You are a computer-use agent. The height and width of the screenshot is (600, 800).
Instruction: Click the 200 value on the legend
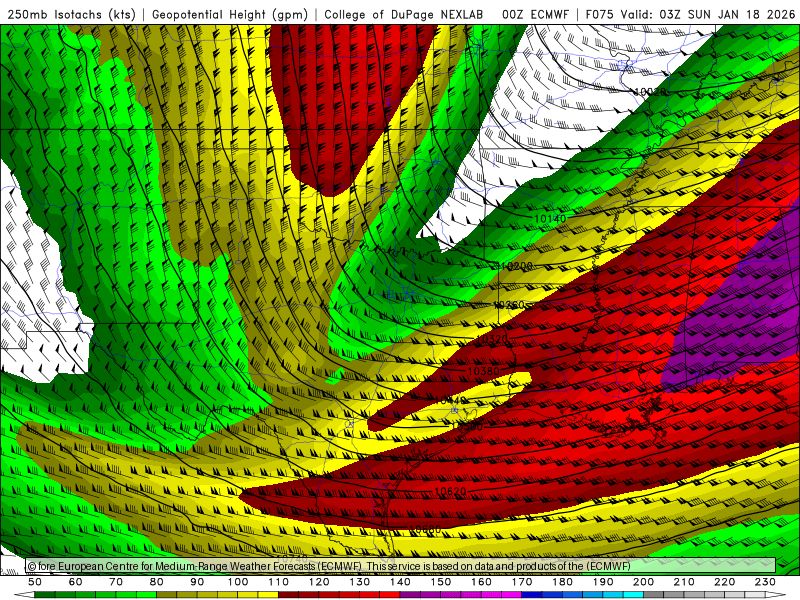point(643,582)
